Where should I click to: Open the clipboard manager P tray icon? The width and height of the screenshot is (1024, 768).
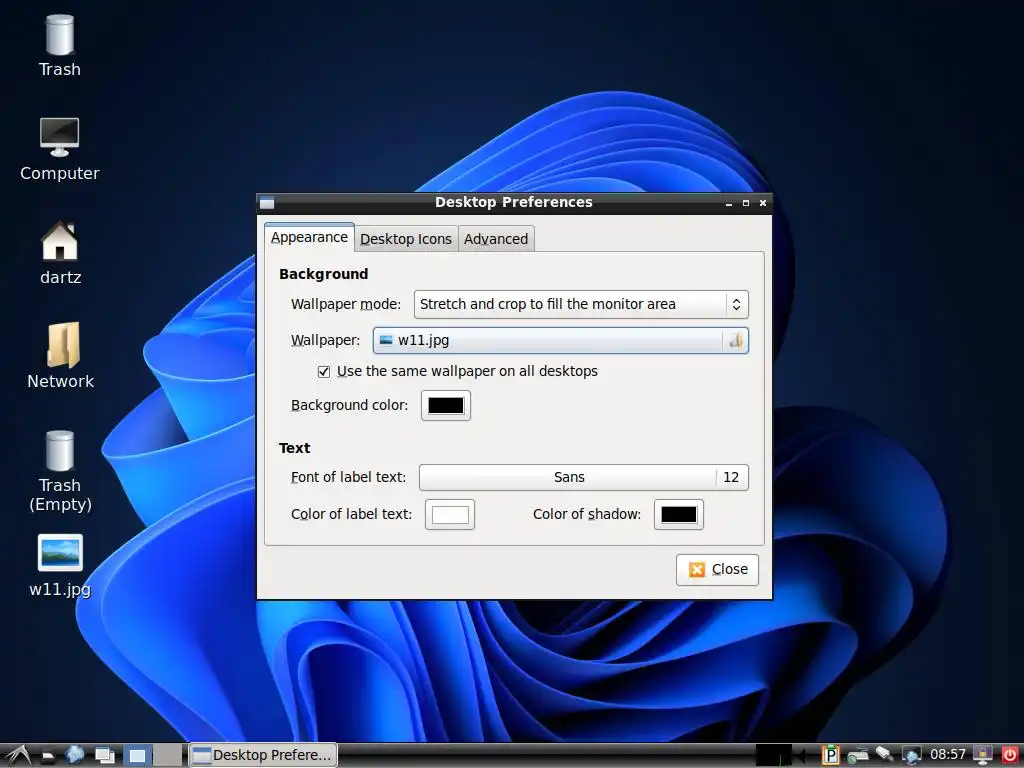click(831, 755)
